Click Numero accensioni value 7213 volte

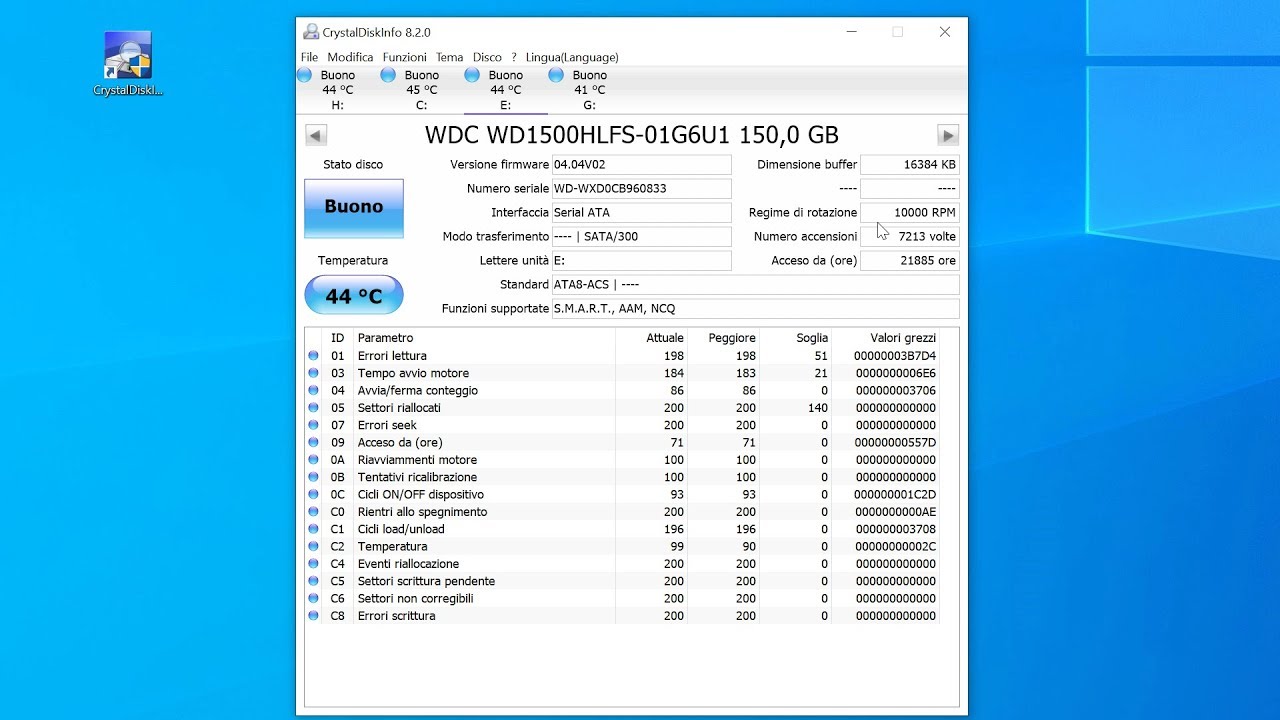click(x=909, y=236)
